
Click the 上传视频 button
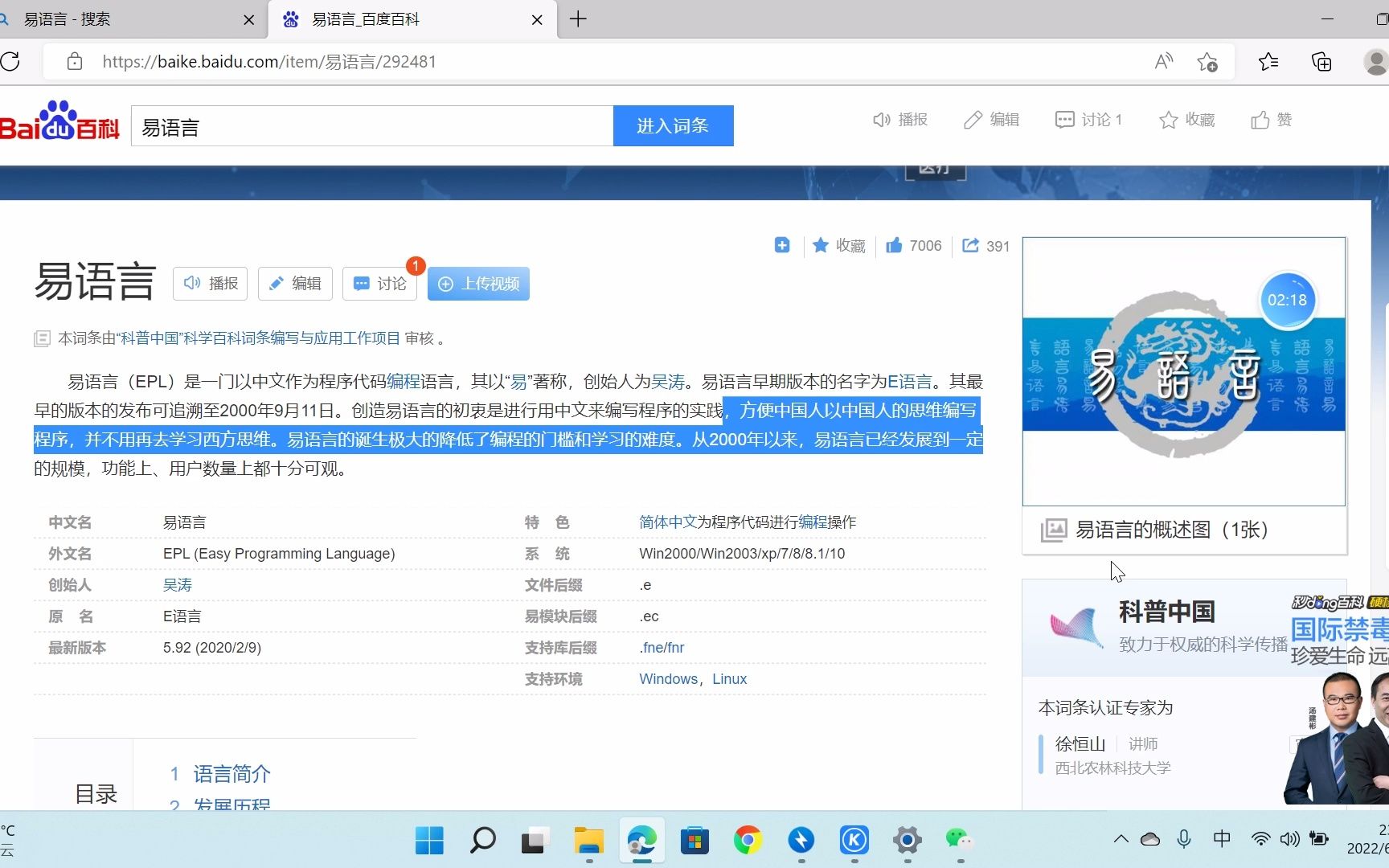(x=478, y=284)
